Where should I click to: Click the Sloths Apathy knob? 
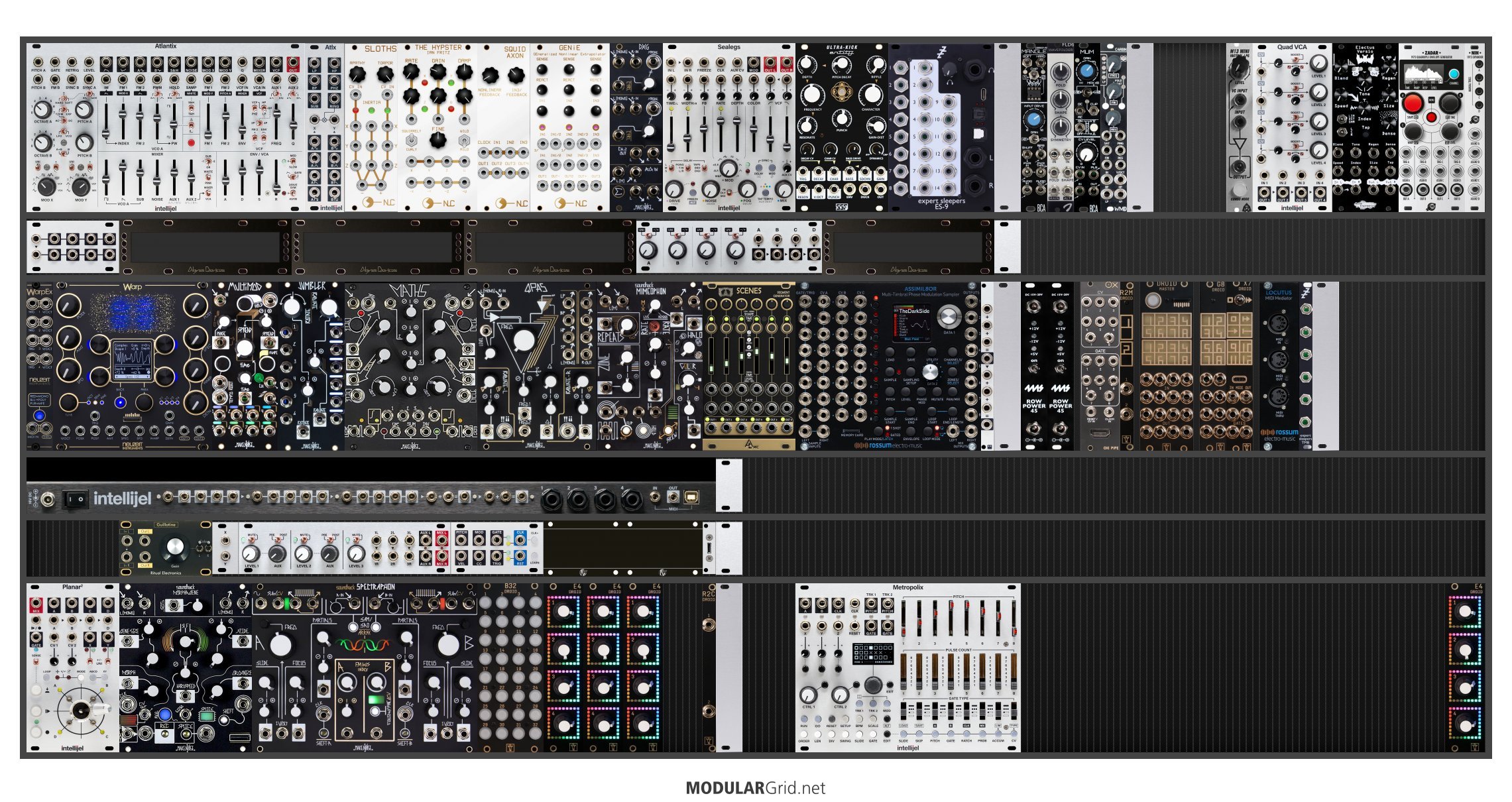pos(357,74)
